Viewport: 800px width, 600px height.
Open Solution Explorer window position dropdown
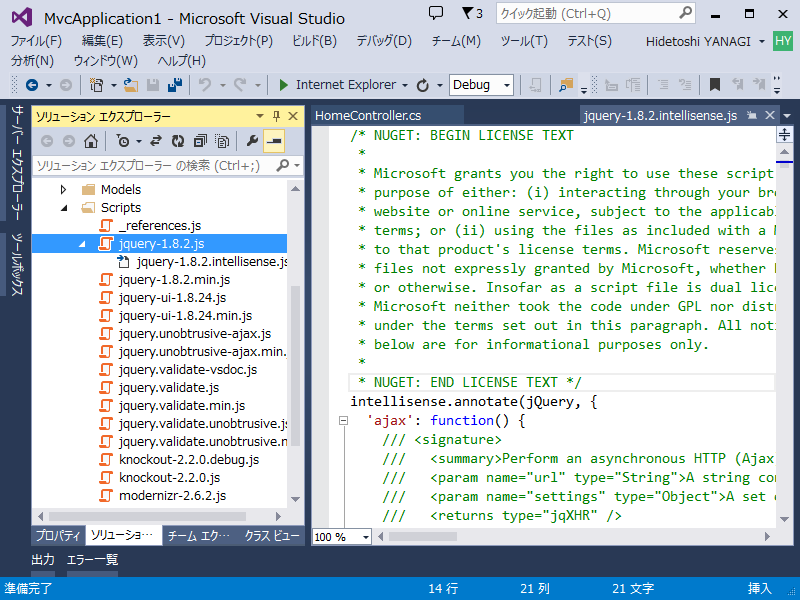point(260,116)
